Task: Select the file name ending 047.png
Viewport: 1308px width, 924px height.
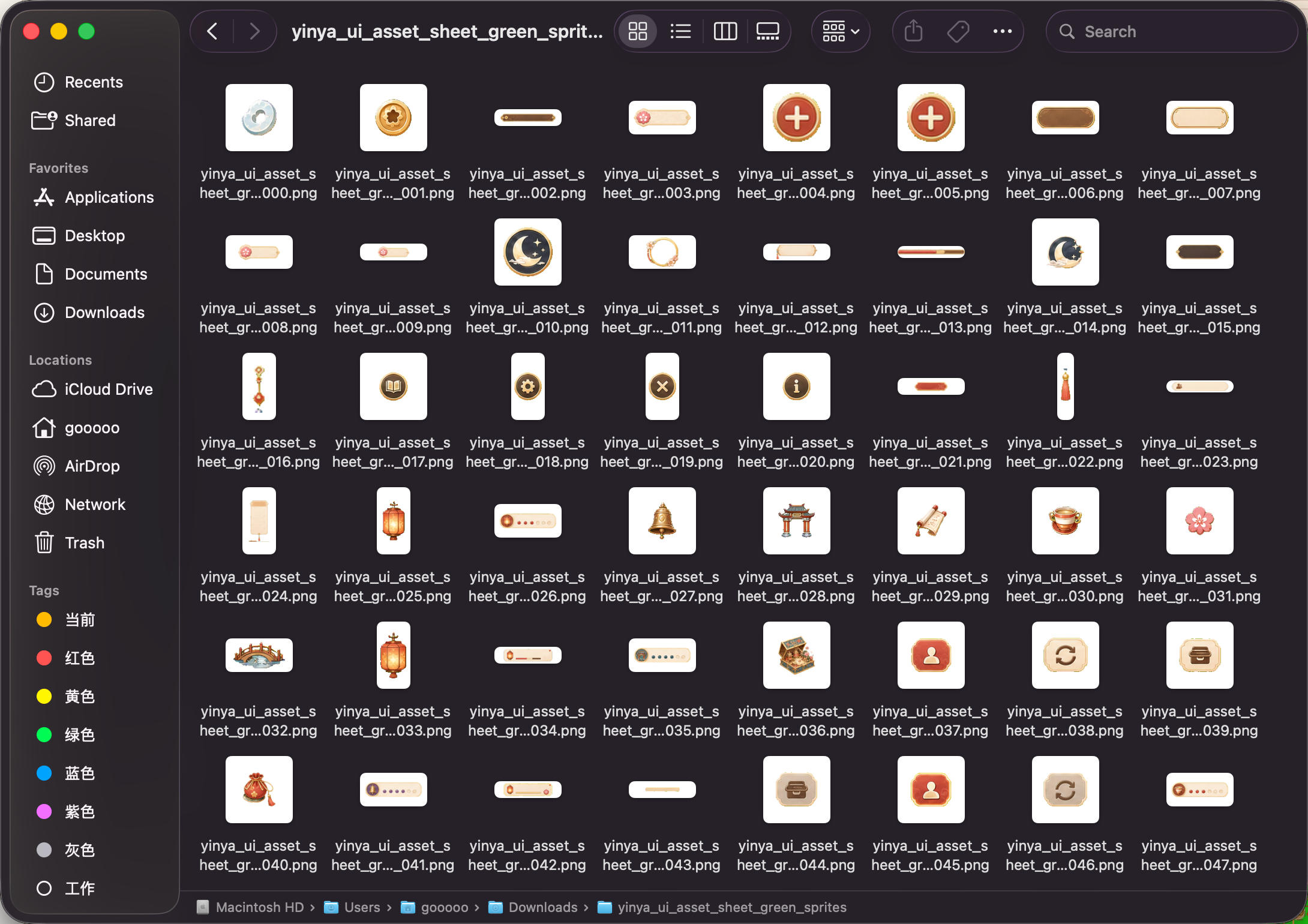Action: click(1199, 855)
